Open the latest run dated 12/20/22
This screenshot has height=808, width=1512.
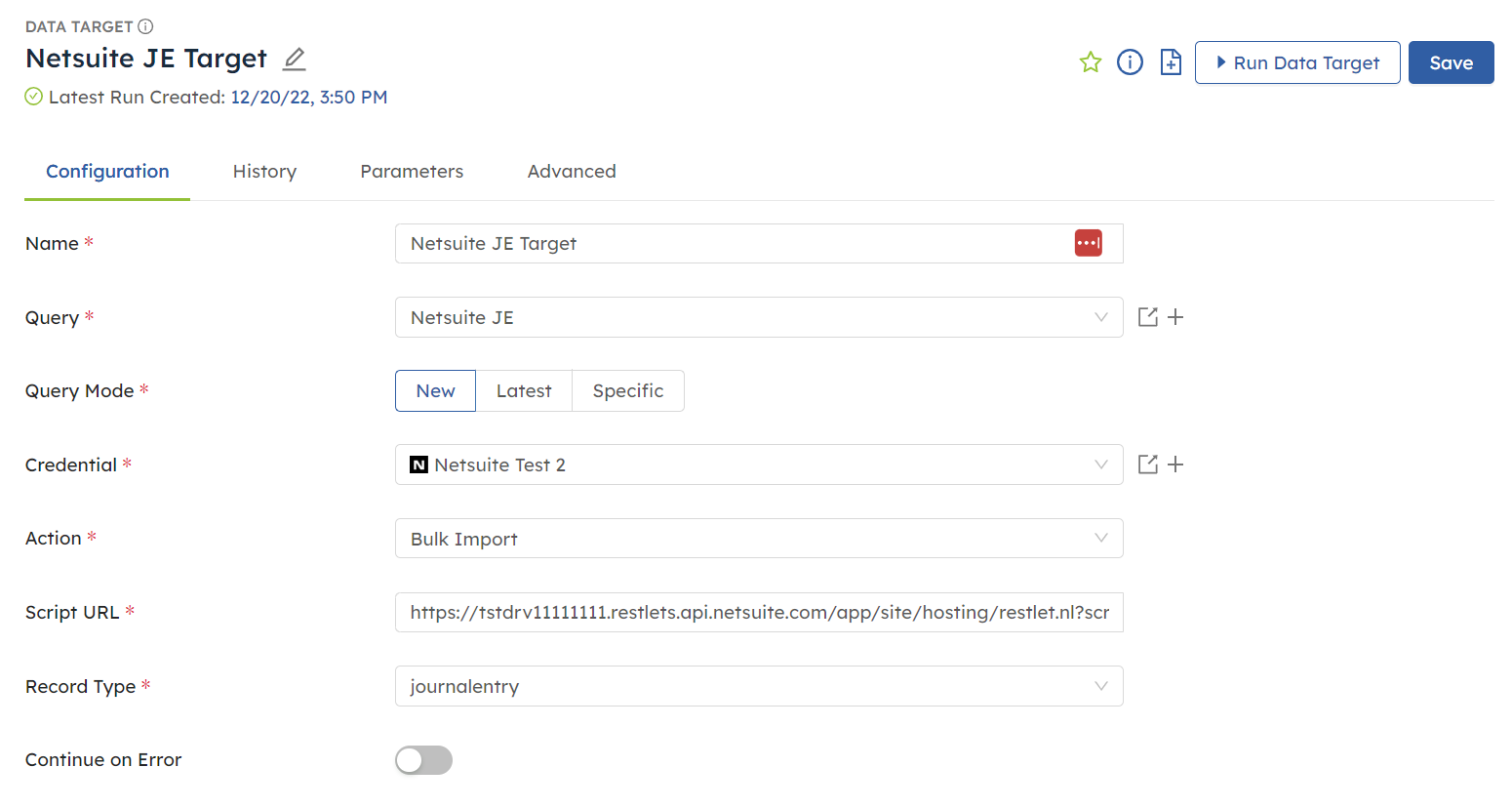coord(308,97)
